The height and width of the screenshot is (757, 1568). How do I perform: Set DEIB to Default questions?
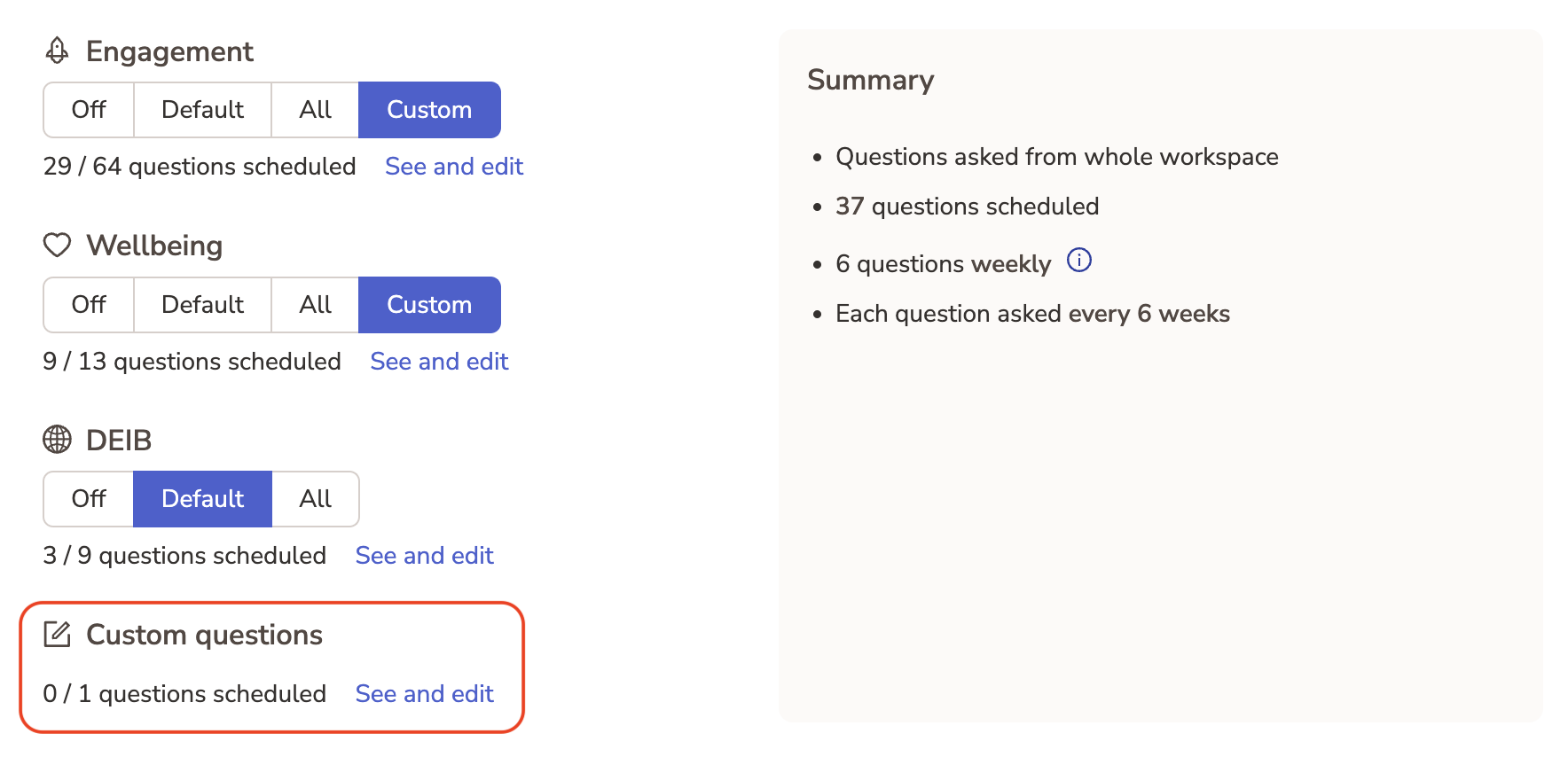202,499
